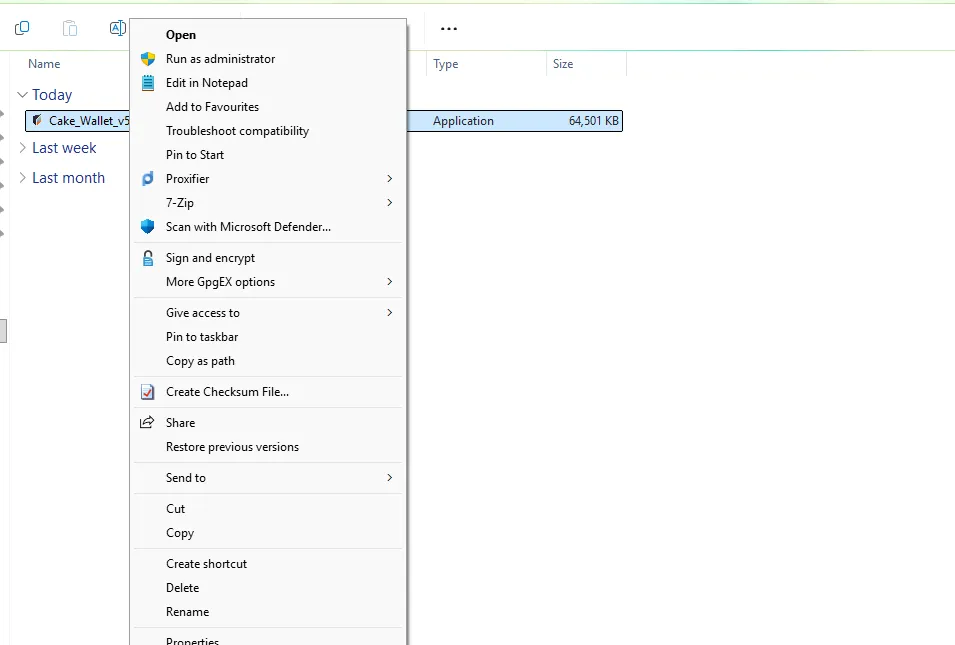The height and width of the screenshot is (645, 955).
Task: Click the Today group label
Action: pos(52,95)
